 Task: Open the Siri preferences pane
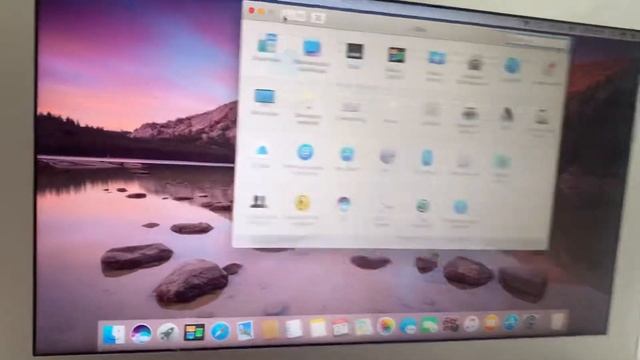(344, 204)
